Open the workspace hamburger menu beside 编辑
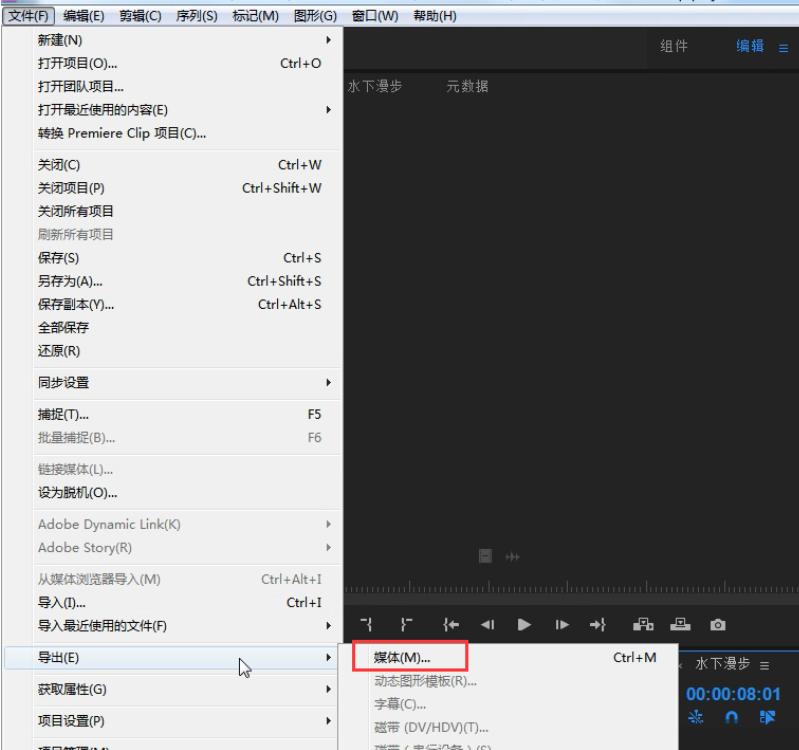Screen dimensions: 799x750 click(783, 48)
